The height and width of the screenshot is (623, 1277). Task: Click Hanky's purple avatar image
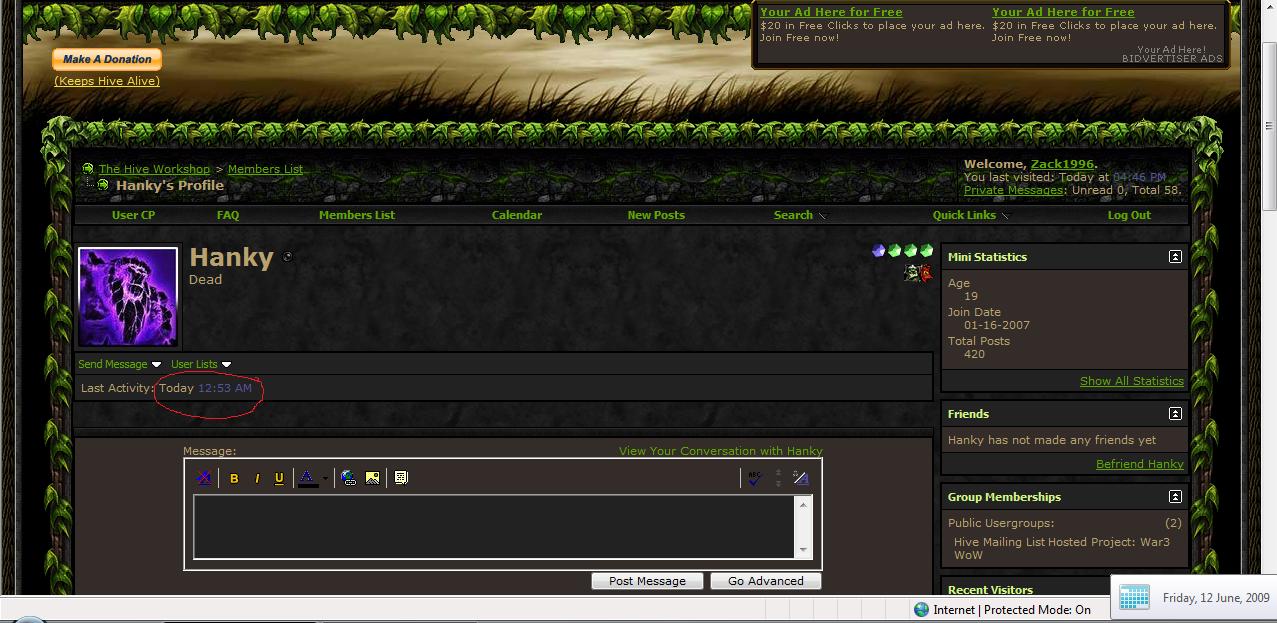click(x=128, y=297)
